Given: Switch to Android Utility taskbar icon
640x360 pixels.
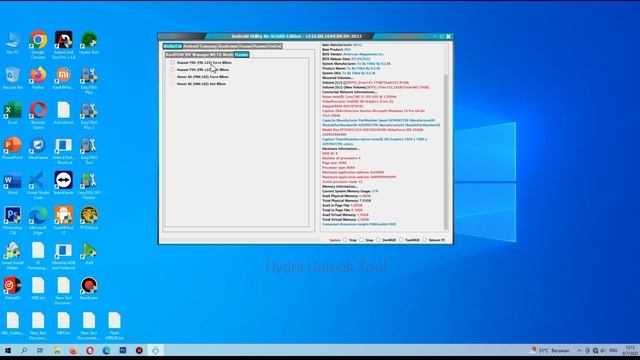Looking at the screenshot, I should pos(156,350).
